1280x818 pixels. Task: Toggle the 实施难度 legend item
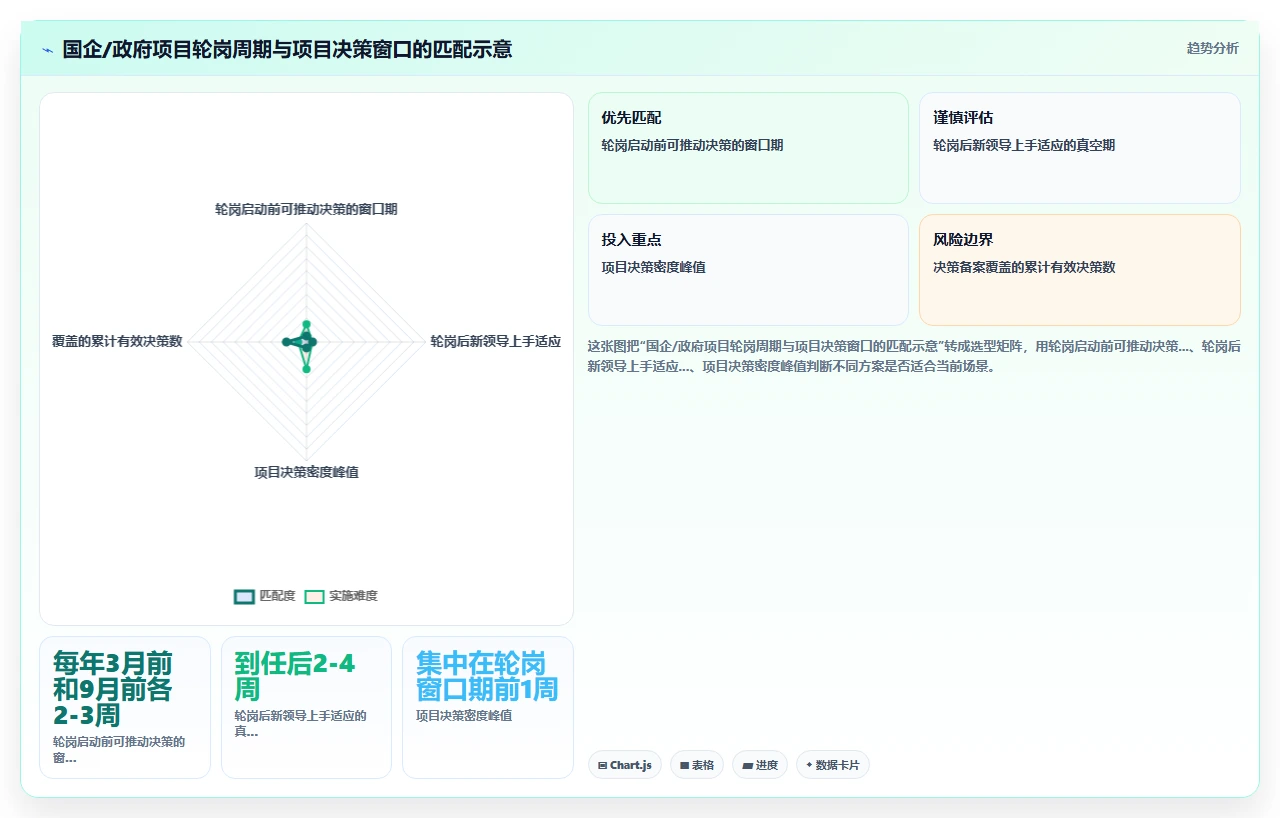tap(341, 596)
